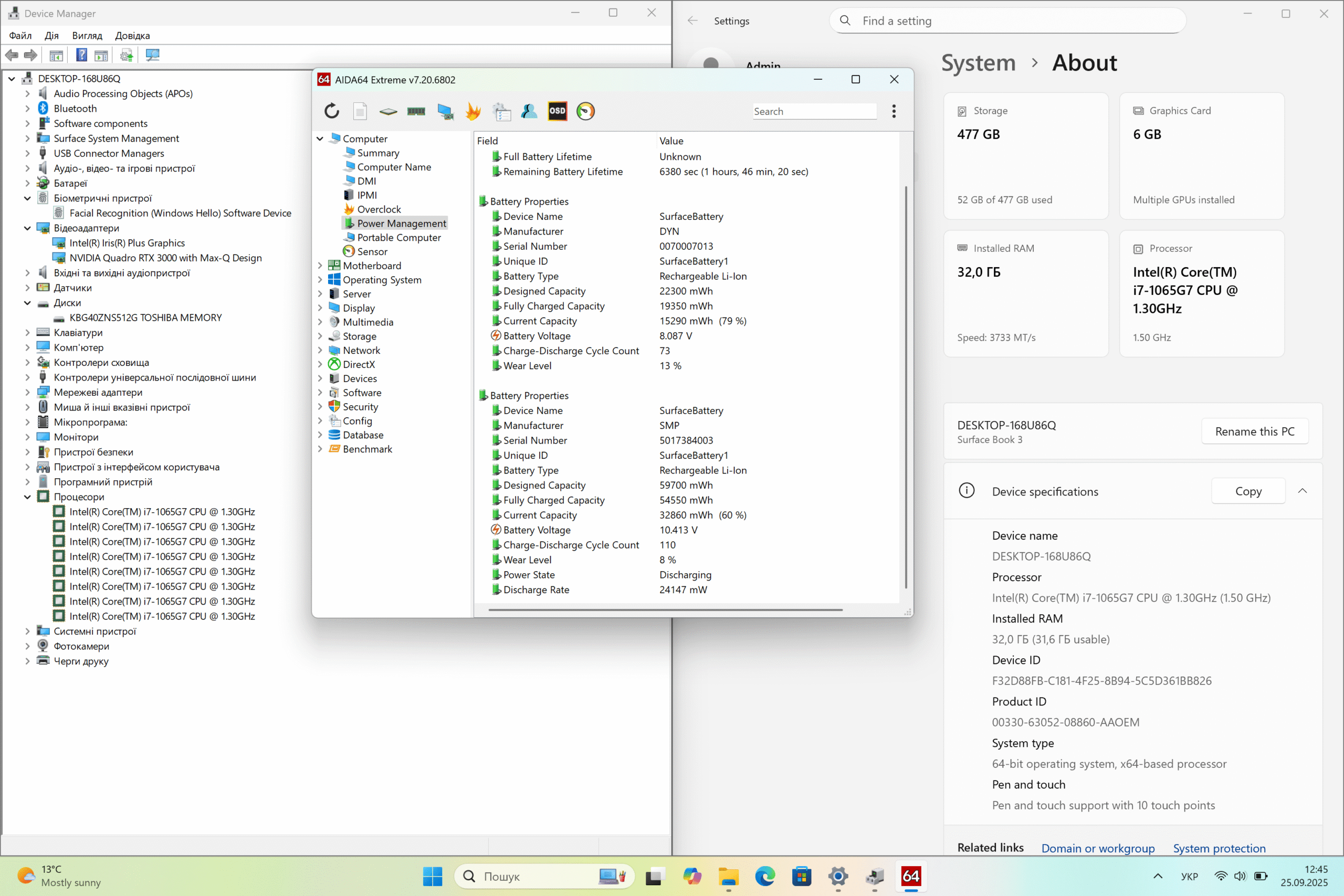
Task: Click AIDA64 icon in the taskbar
Action: click(x=911, y=876)
